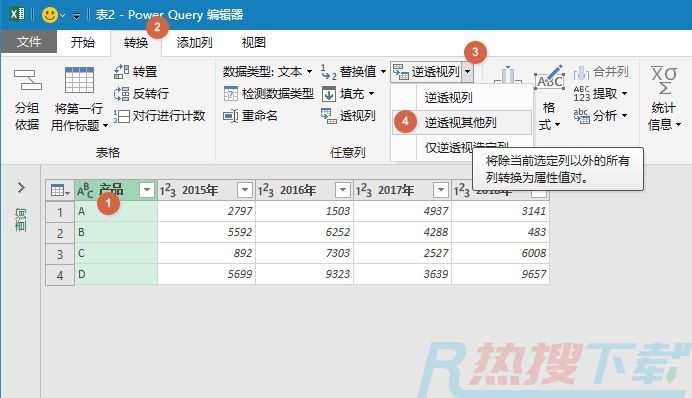Click 对行进行计数
692x398 pixels.
point(159,116)
